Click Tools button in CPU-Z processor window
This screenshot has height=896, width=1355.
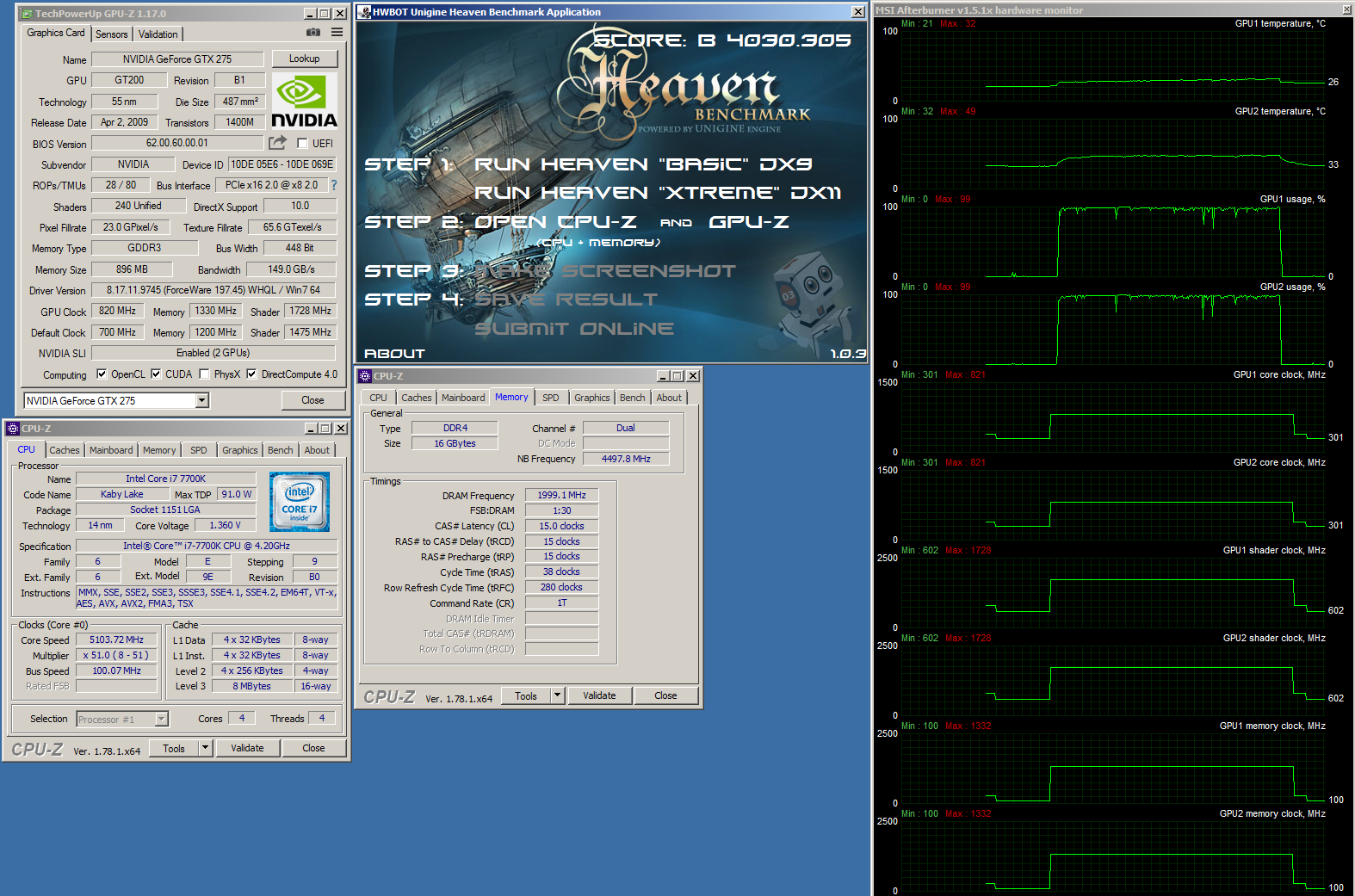(x=174, y=748)
